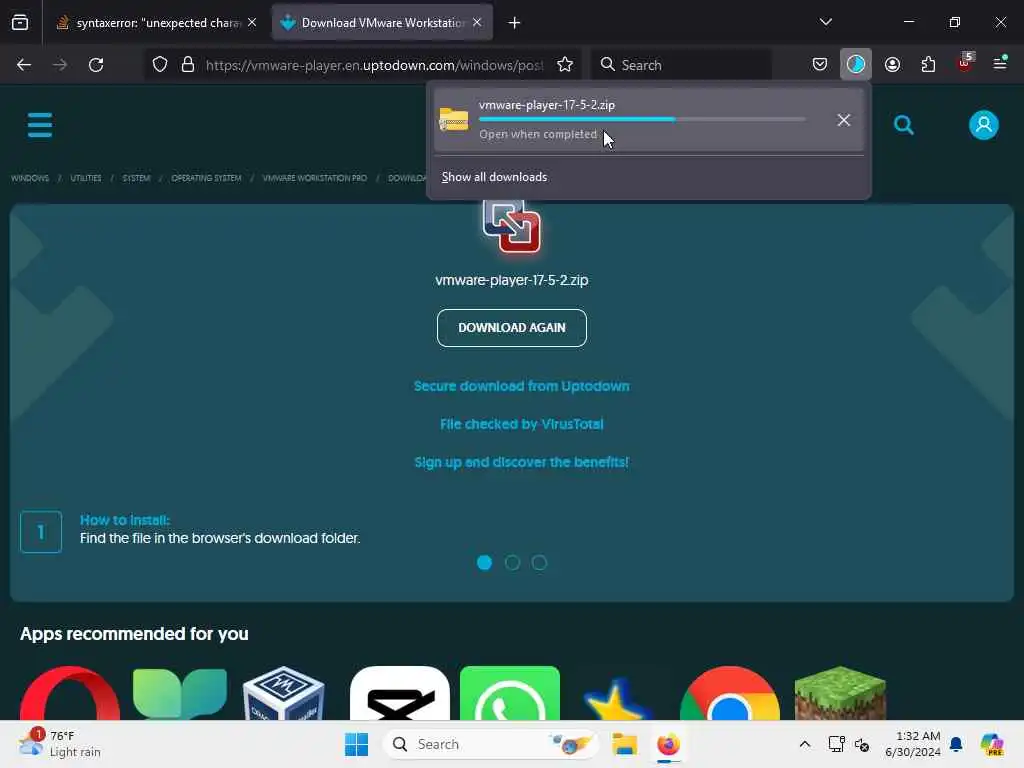Select the first install step dot
This screenshot has width=1024, height=768.
pyautogui.click(x=485, y=562)
